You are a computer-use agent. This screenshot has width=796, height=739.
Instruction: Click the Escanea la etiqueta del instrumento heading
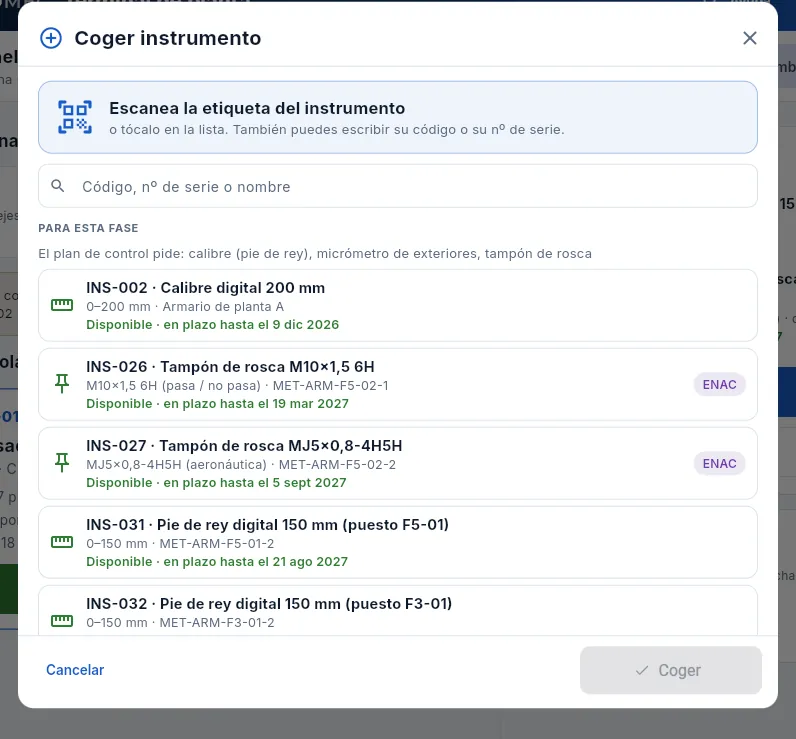(257, 108)
